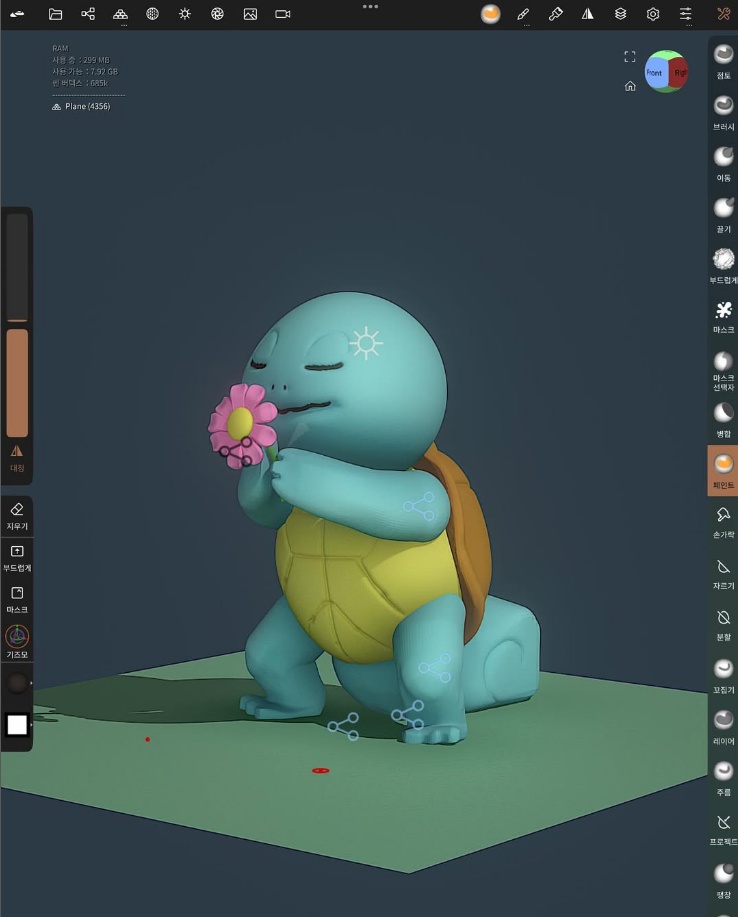Click the Front face of view cube
This screenshot has height=917, width=738.
tap(656, 73)
